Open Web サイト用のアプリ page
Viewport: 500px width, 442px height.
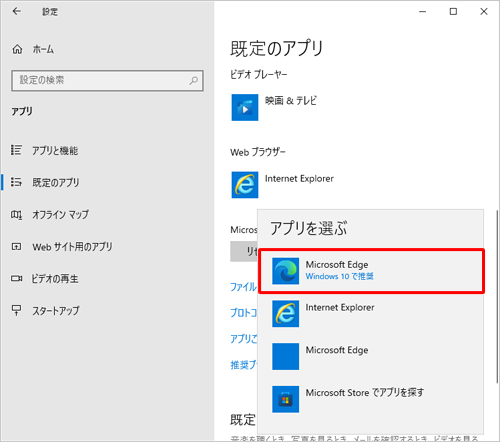[72, 247]
